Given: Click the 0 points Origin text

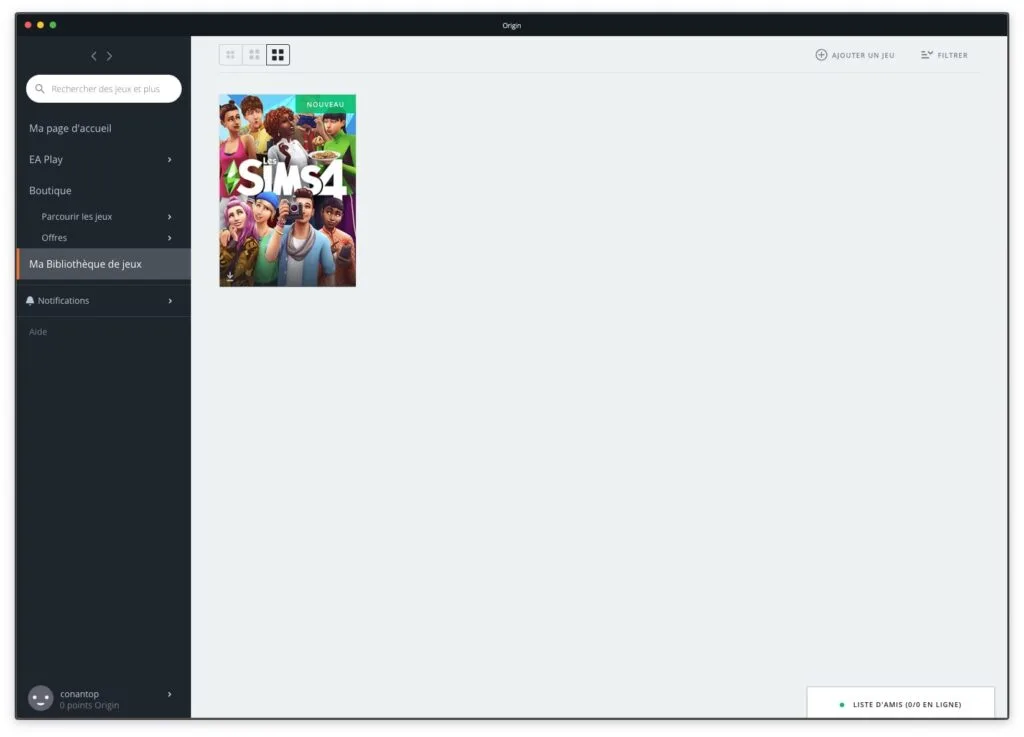Looking at the screenshot, I should (89, 706).
